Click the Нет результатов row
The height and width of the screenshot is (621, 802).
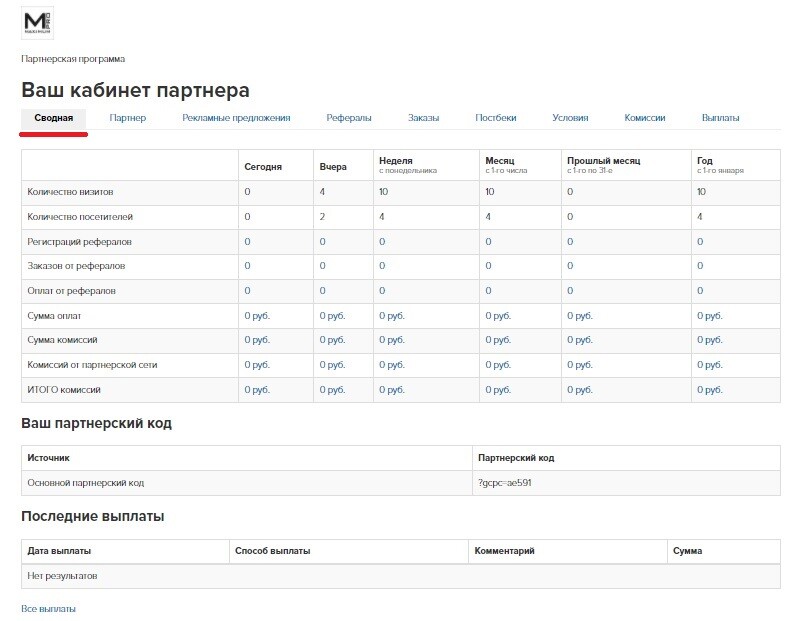coord(401,576)
